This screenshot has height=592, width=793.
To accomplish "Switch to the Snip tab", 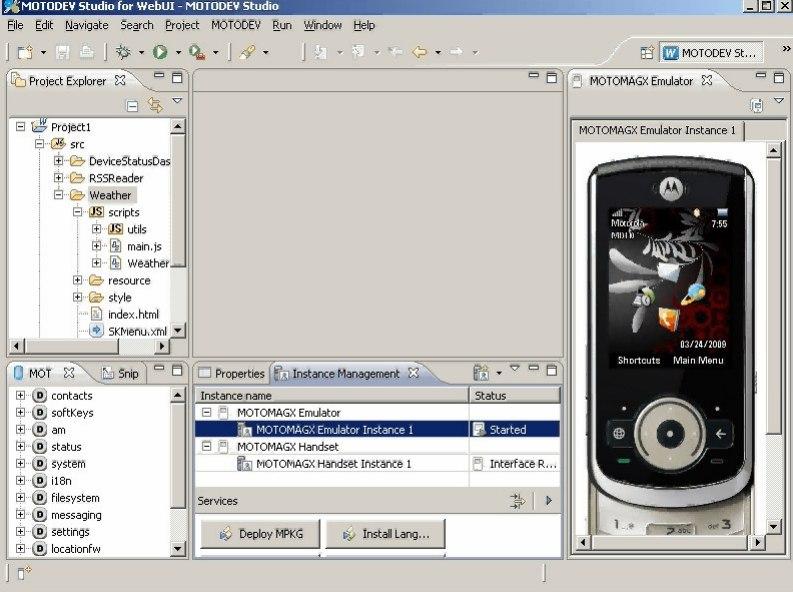I will 120,374.
